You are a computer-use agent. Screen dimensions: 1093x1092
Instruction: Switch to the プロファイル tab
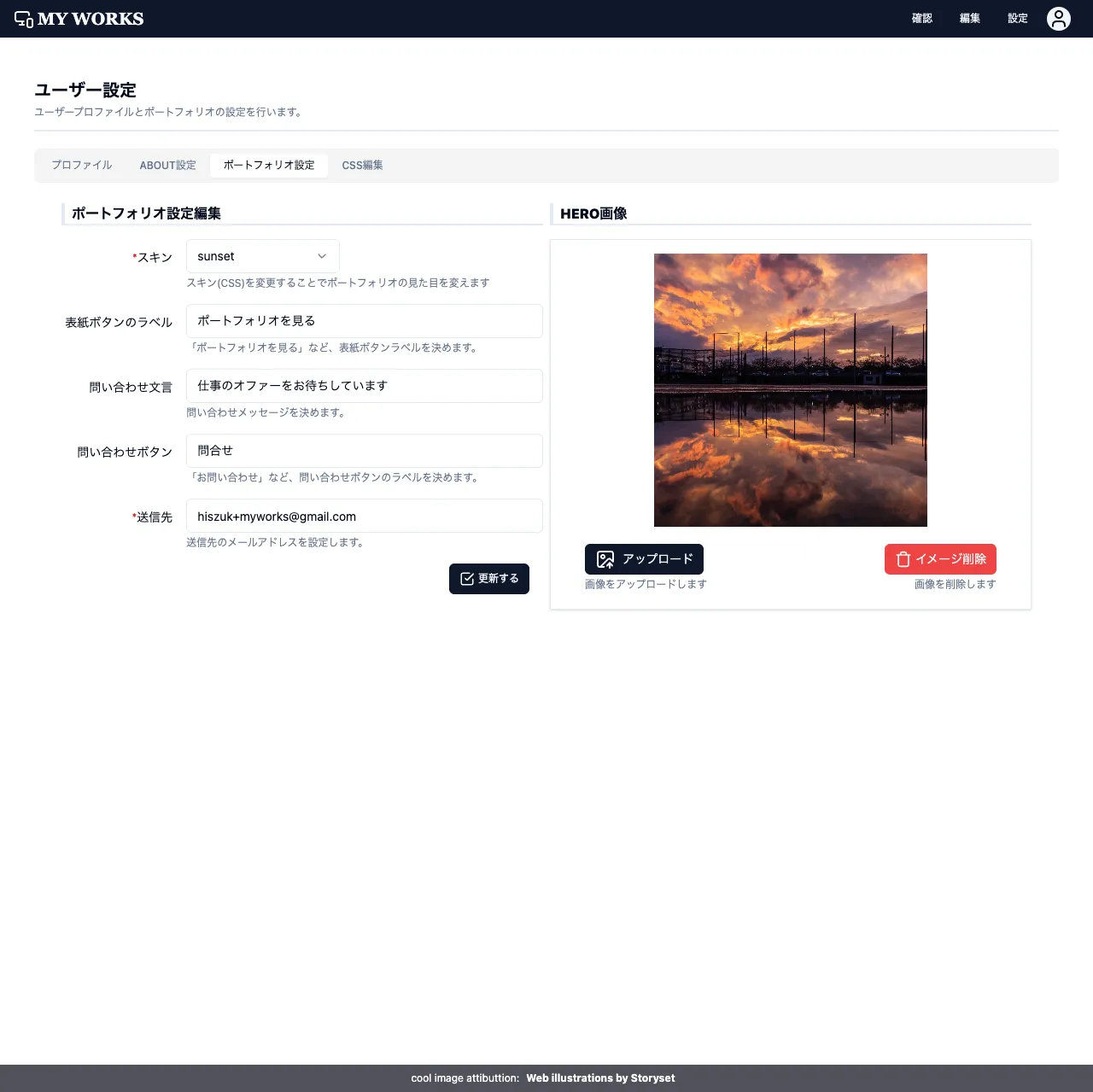(82, 165)
